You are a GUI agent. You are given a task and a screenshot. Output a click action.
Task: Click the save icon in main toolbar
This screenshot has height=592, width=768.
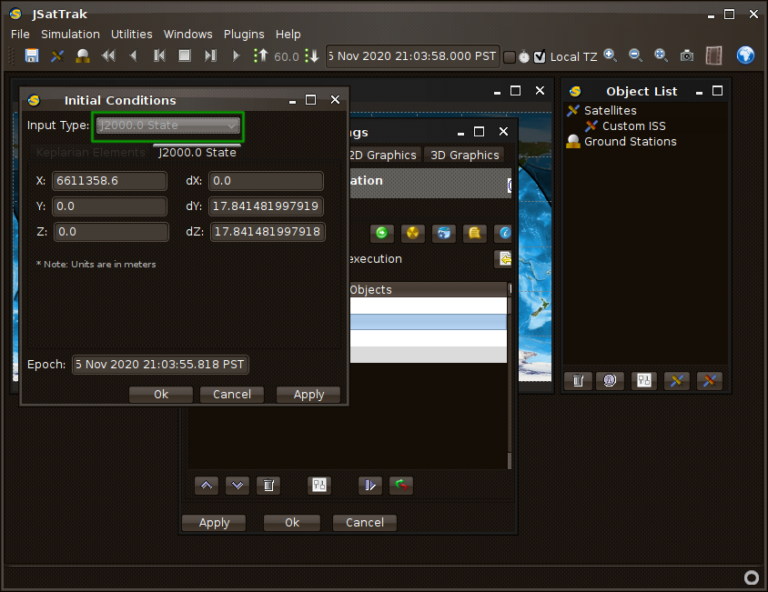(x=32, y=56)
